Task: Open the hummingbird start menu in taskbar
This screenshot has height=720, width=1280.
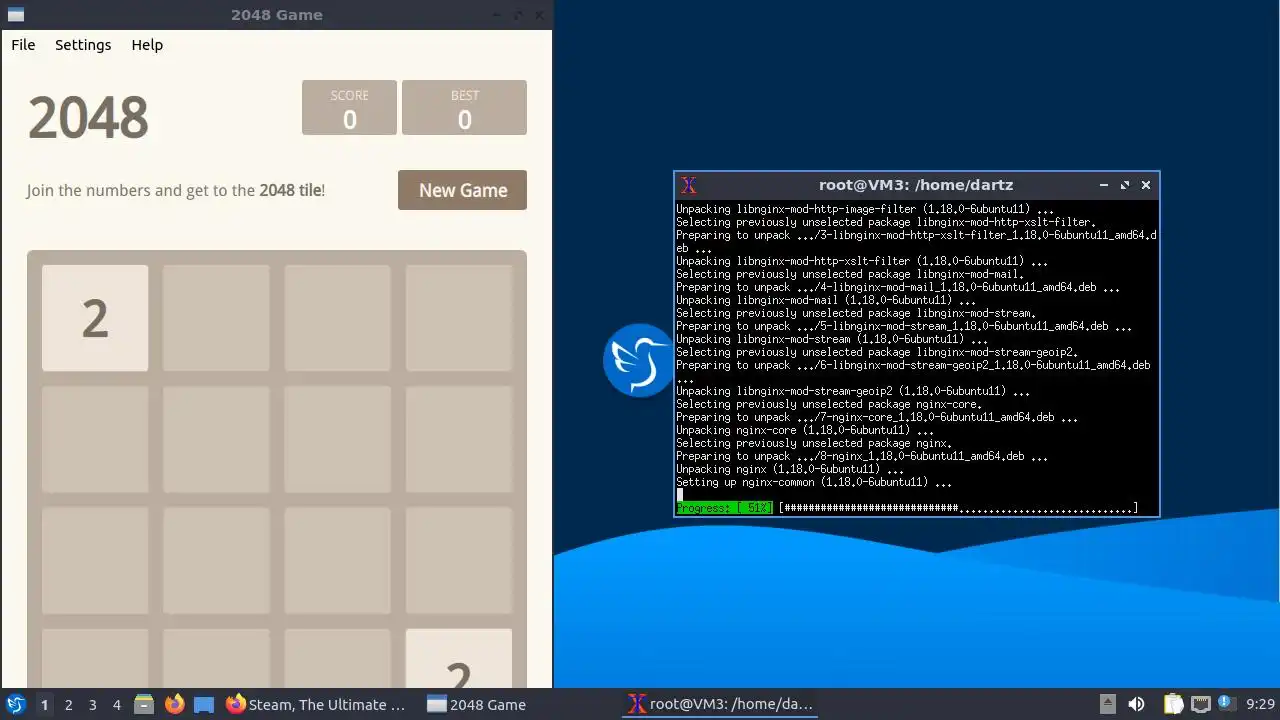Action: click(16, 704)
